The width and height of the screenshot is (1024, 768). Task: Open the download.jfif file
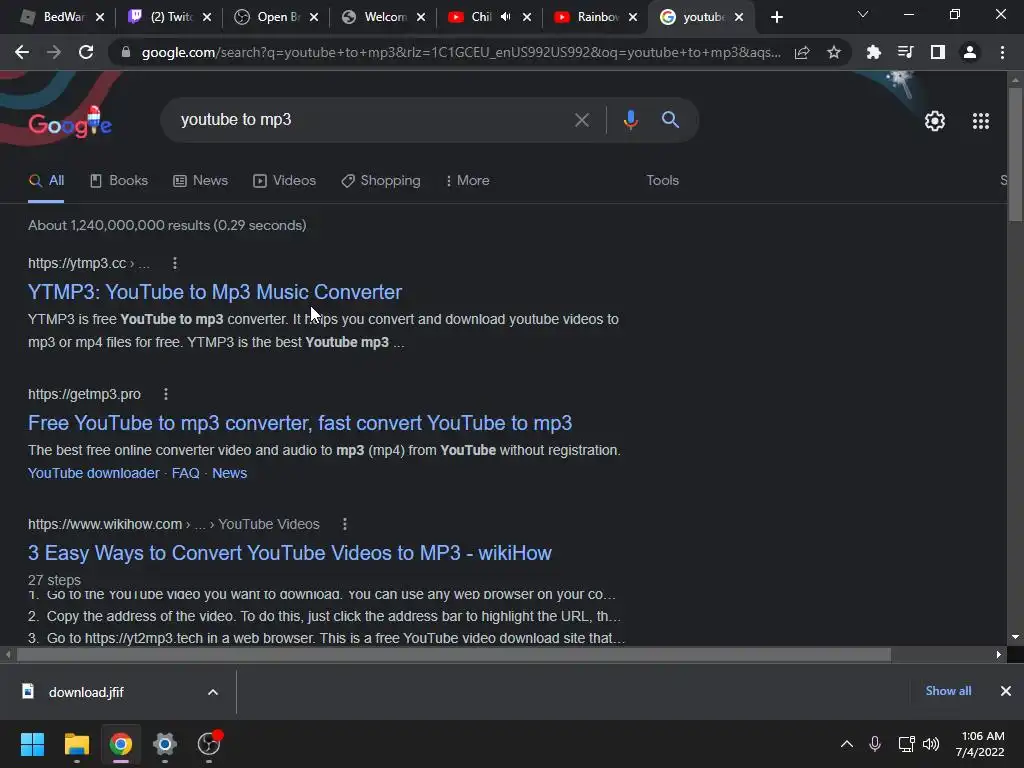(86, 692)
